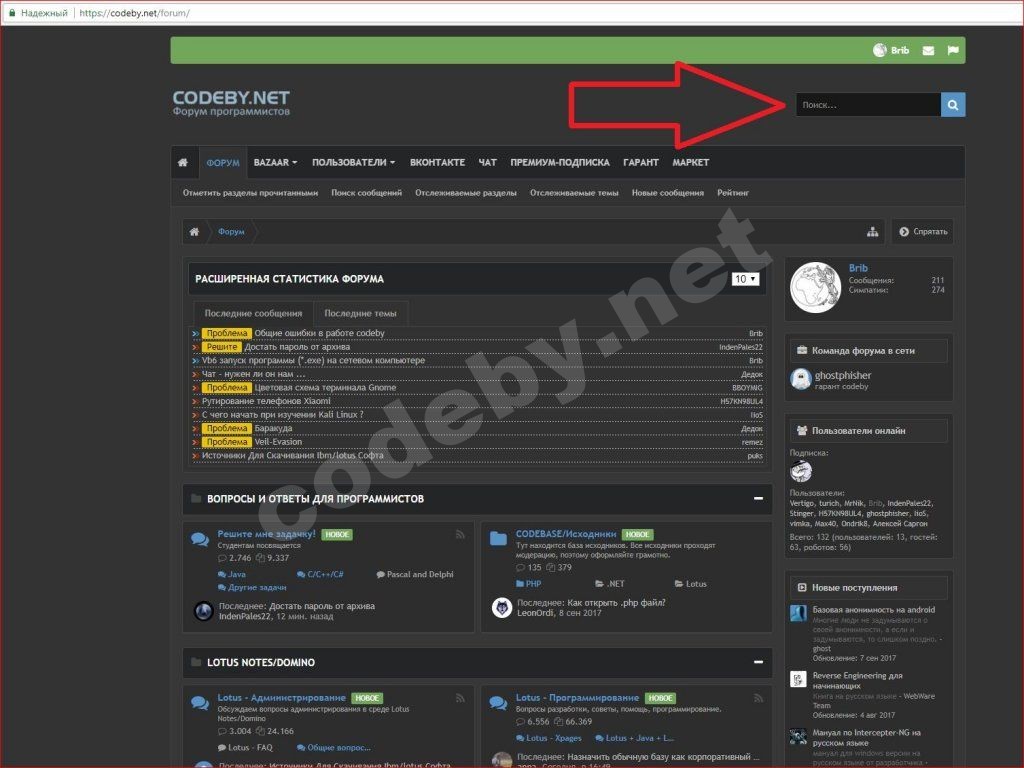Image resolution: width=1024 pixels, height=768 pixels.
Task: Open the C/C++/C# subforum link
Action: (x=325, y=575)
